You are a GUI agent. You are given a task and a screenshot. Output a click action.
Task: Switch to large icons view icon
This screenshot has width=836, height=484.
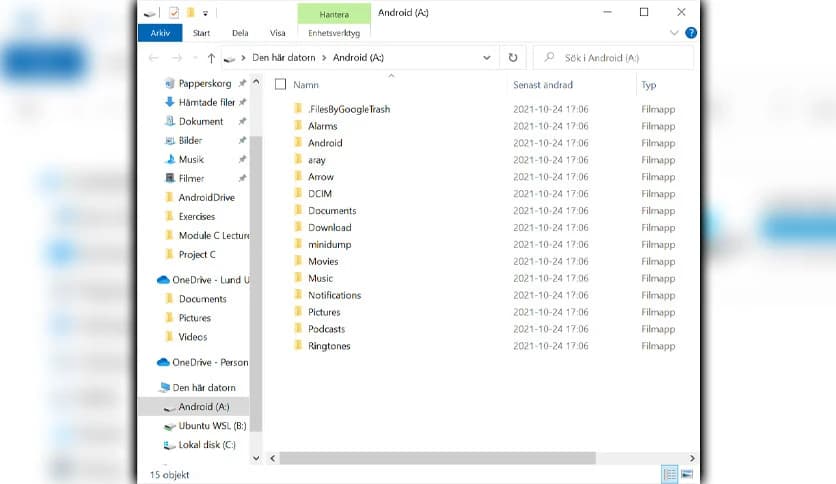pos(687,474)
